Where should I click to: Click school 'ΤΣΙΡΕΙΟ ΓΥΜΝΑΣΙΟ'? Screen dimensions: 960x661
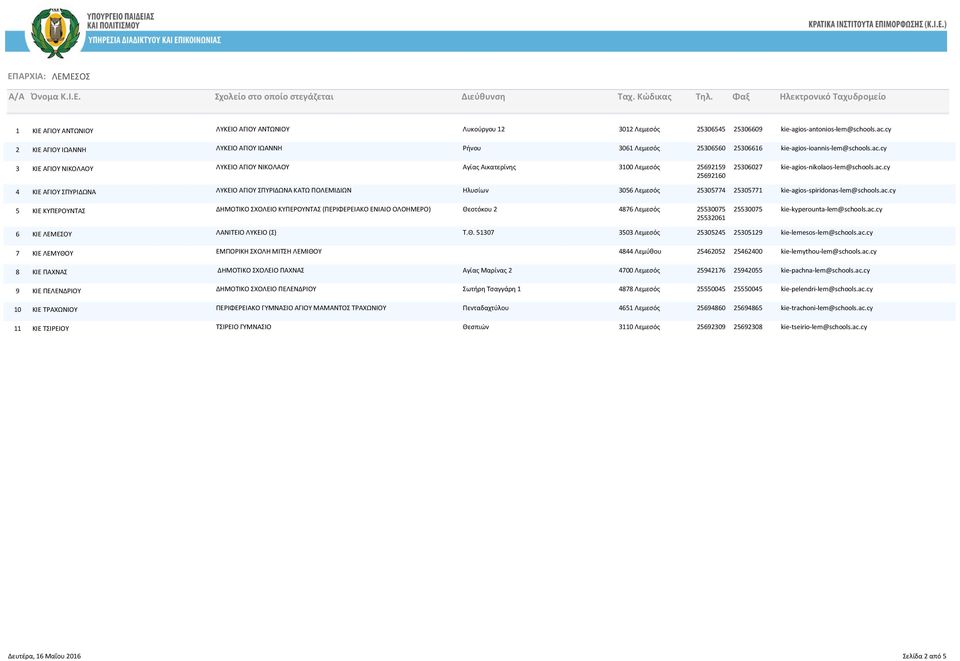tap(244, 327)
